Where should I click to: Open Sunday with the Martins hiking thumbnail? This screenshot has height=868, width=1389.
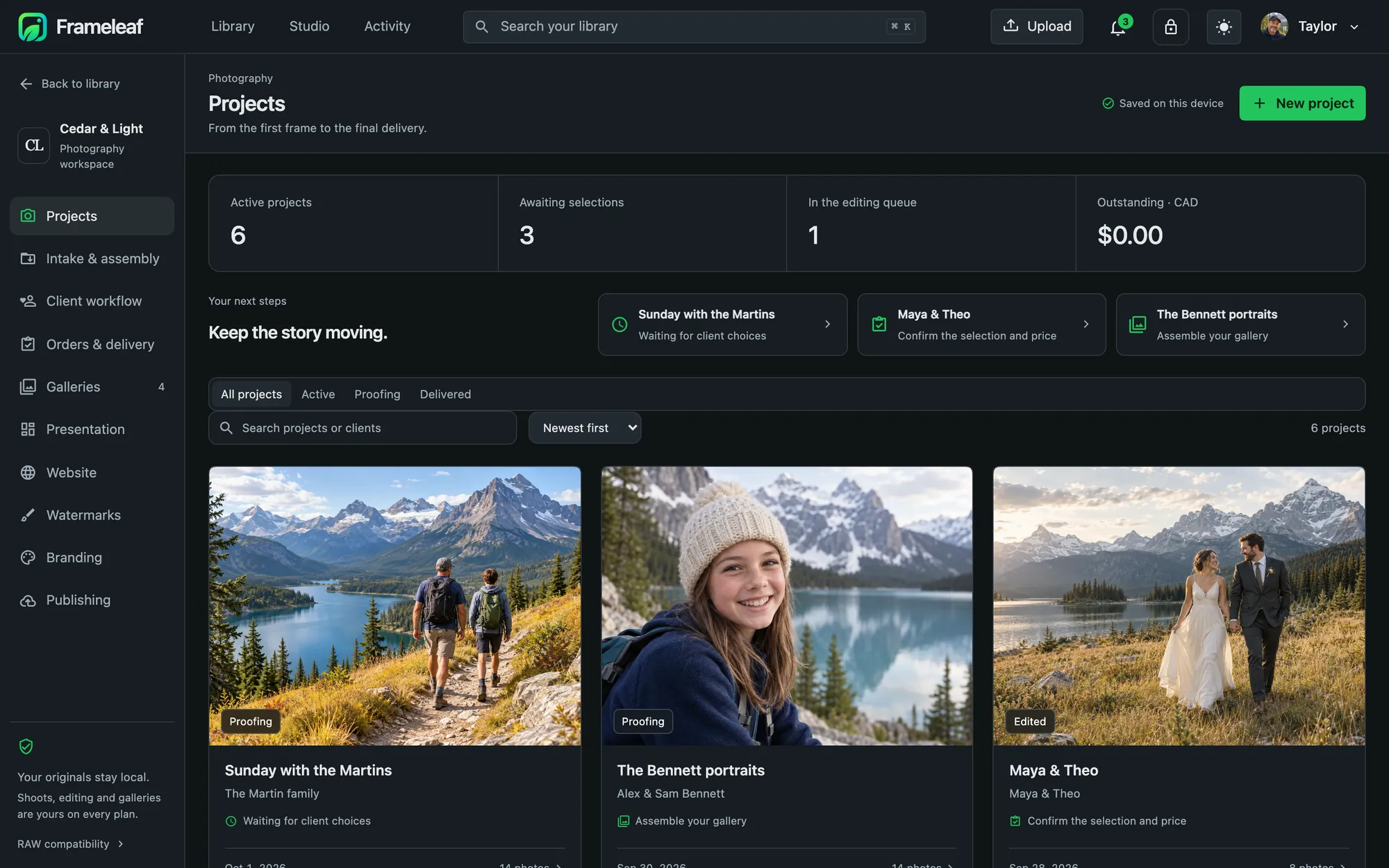click(x=394, y=606)
